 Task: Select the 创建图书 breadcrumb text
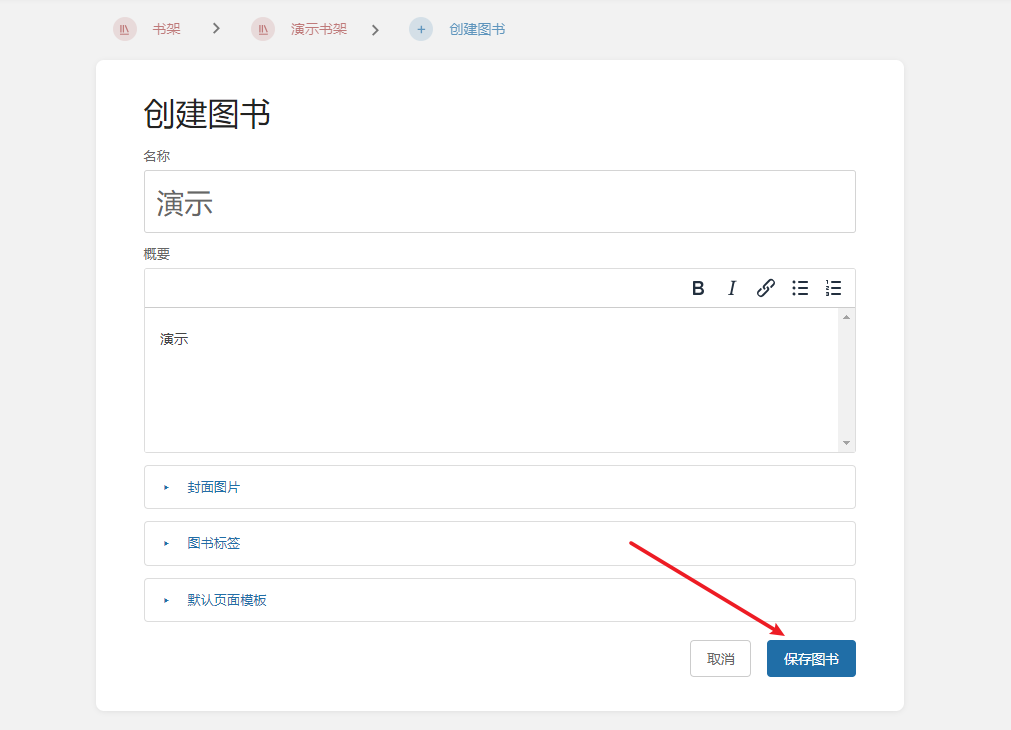477,29
